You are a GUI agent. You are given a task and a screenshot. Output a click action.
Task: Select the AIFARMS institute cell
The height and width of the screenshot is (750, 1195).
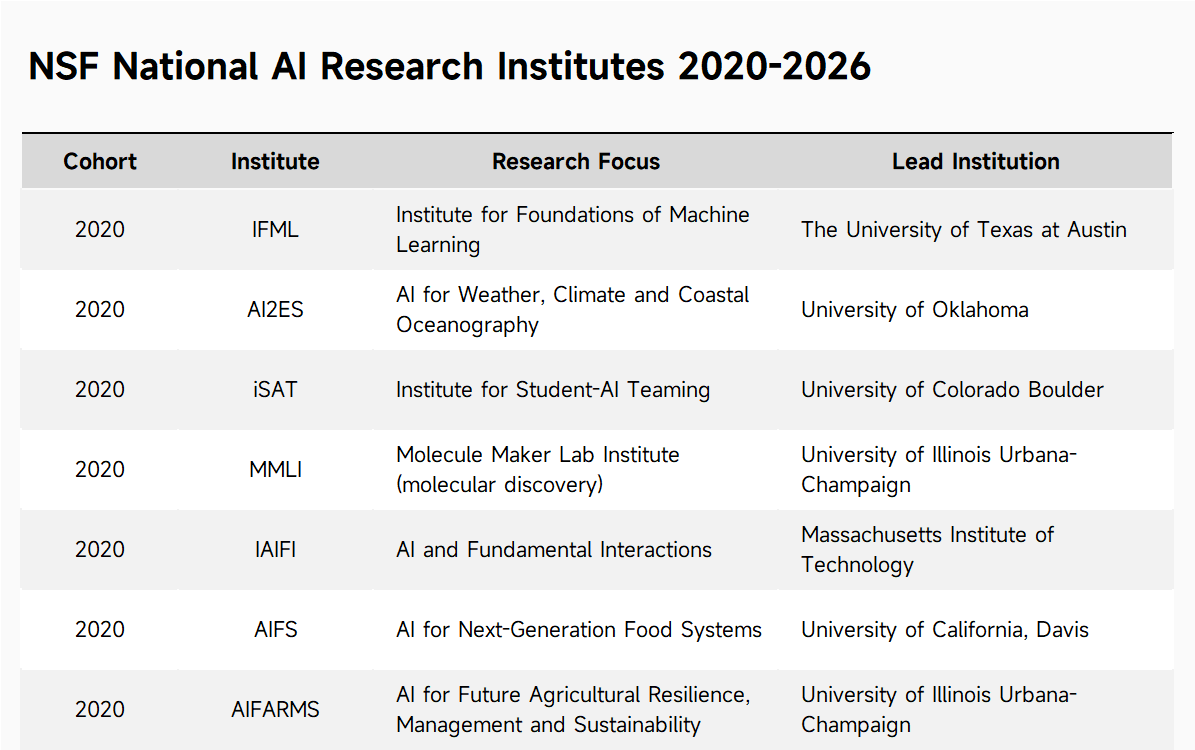(275, 710)
